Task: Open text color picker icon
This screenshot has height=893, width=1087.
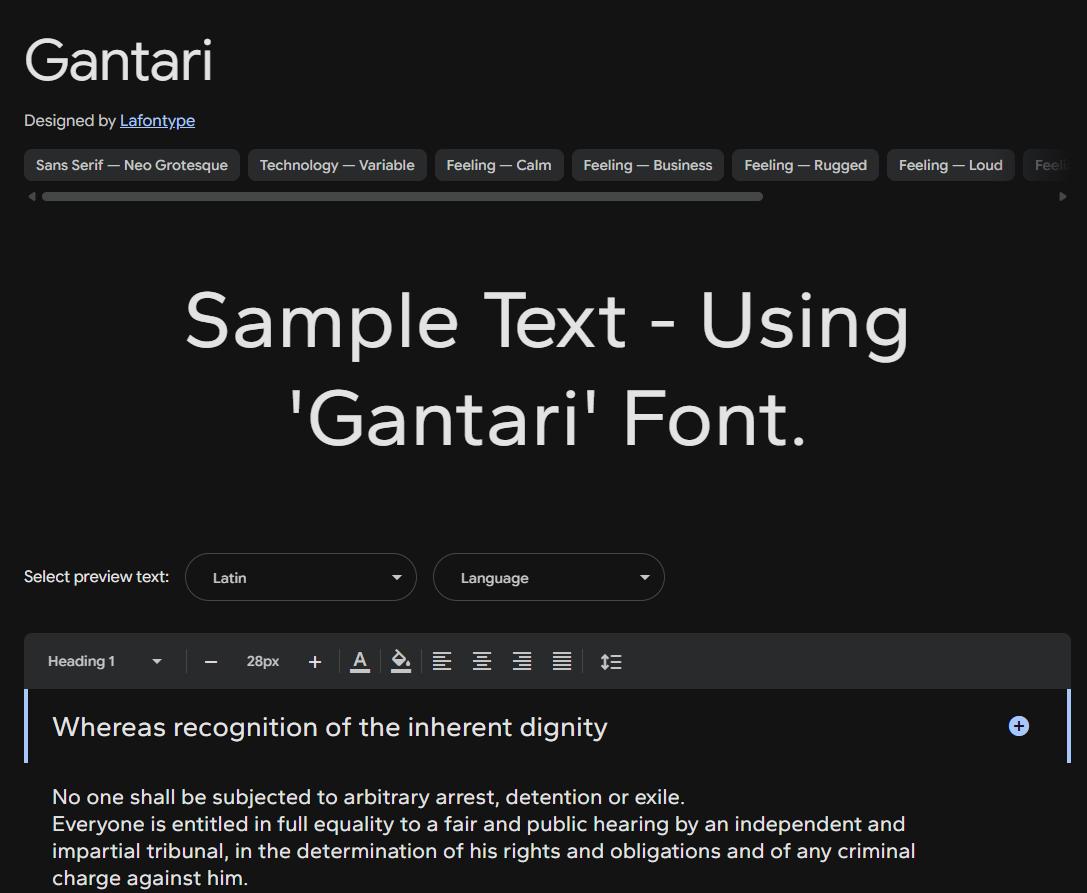Action: tap(360, 661)
